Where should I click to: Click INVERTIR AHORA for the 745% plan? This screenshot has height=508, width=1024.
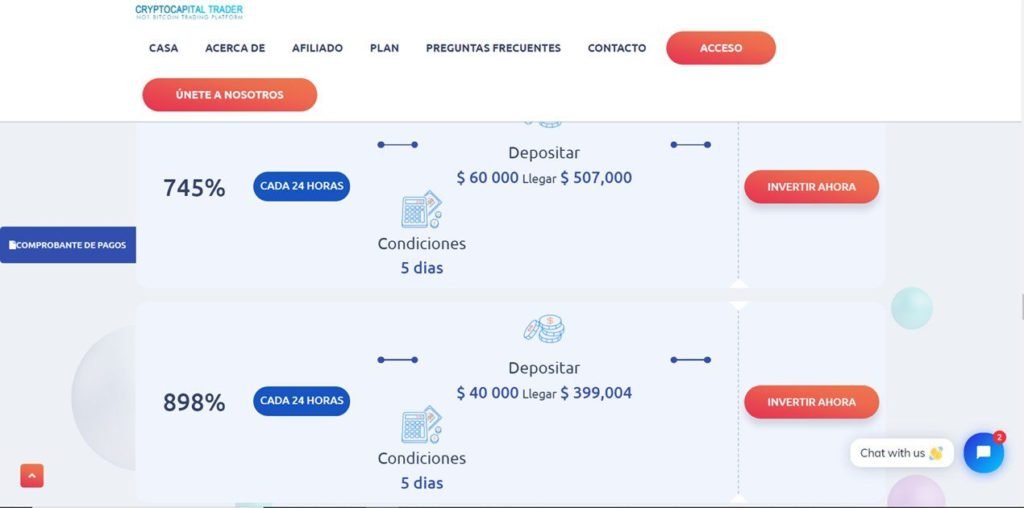click(812, 187)
